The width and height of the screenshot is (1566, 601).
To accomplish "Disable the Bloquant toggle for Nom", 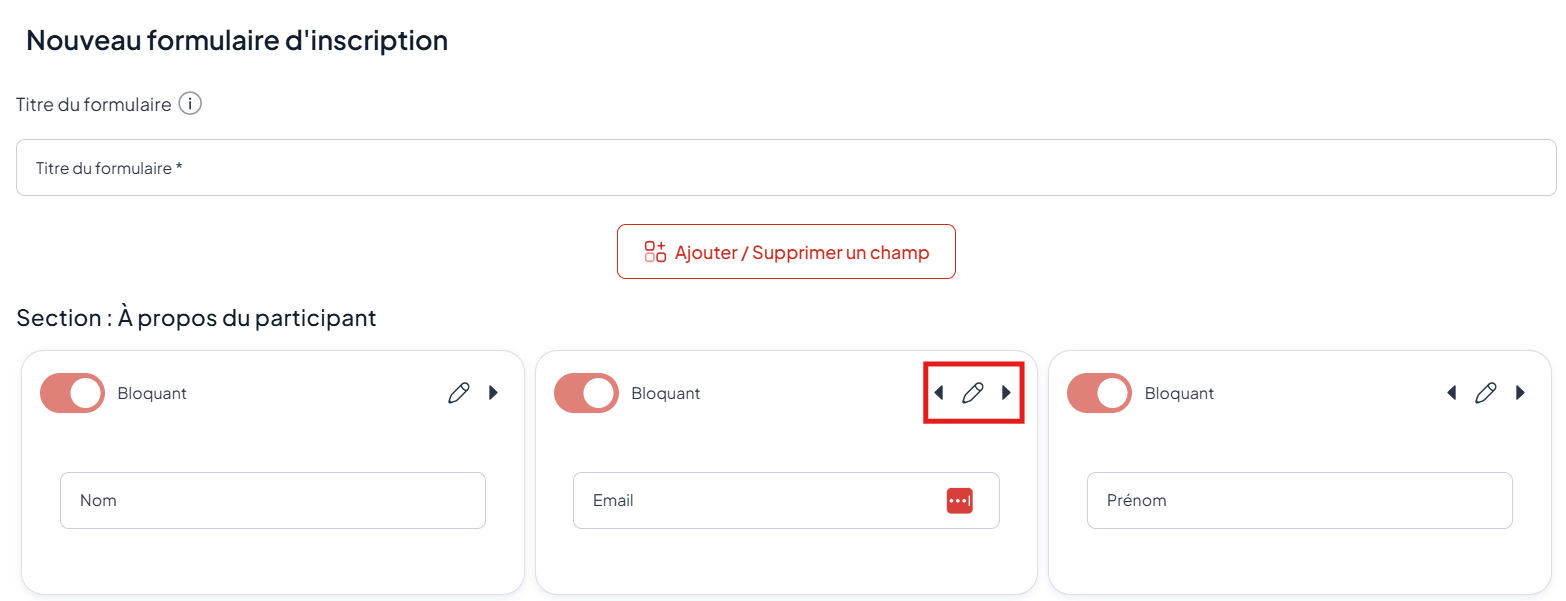I will 72,393.
